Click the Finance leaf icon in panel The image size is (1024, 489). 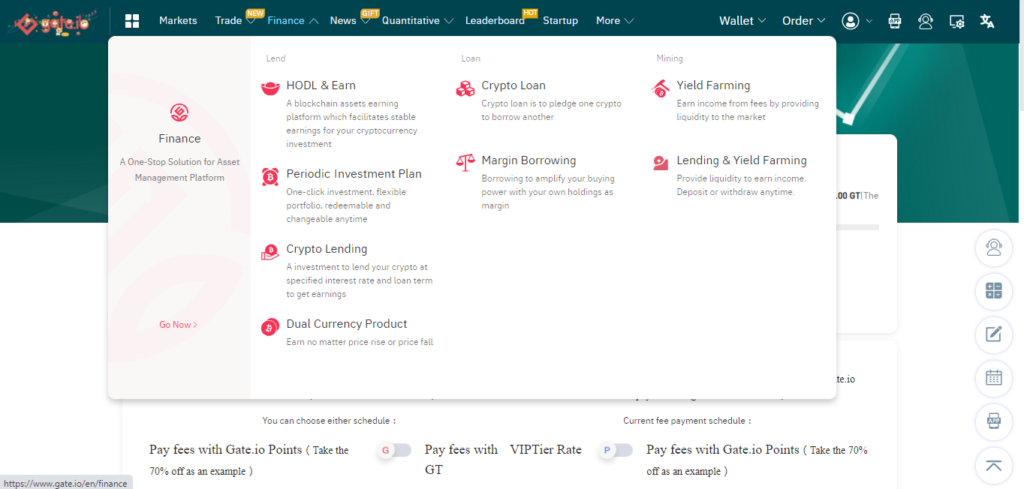point(179,112)
